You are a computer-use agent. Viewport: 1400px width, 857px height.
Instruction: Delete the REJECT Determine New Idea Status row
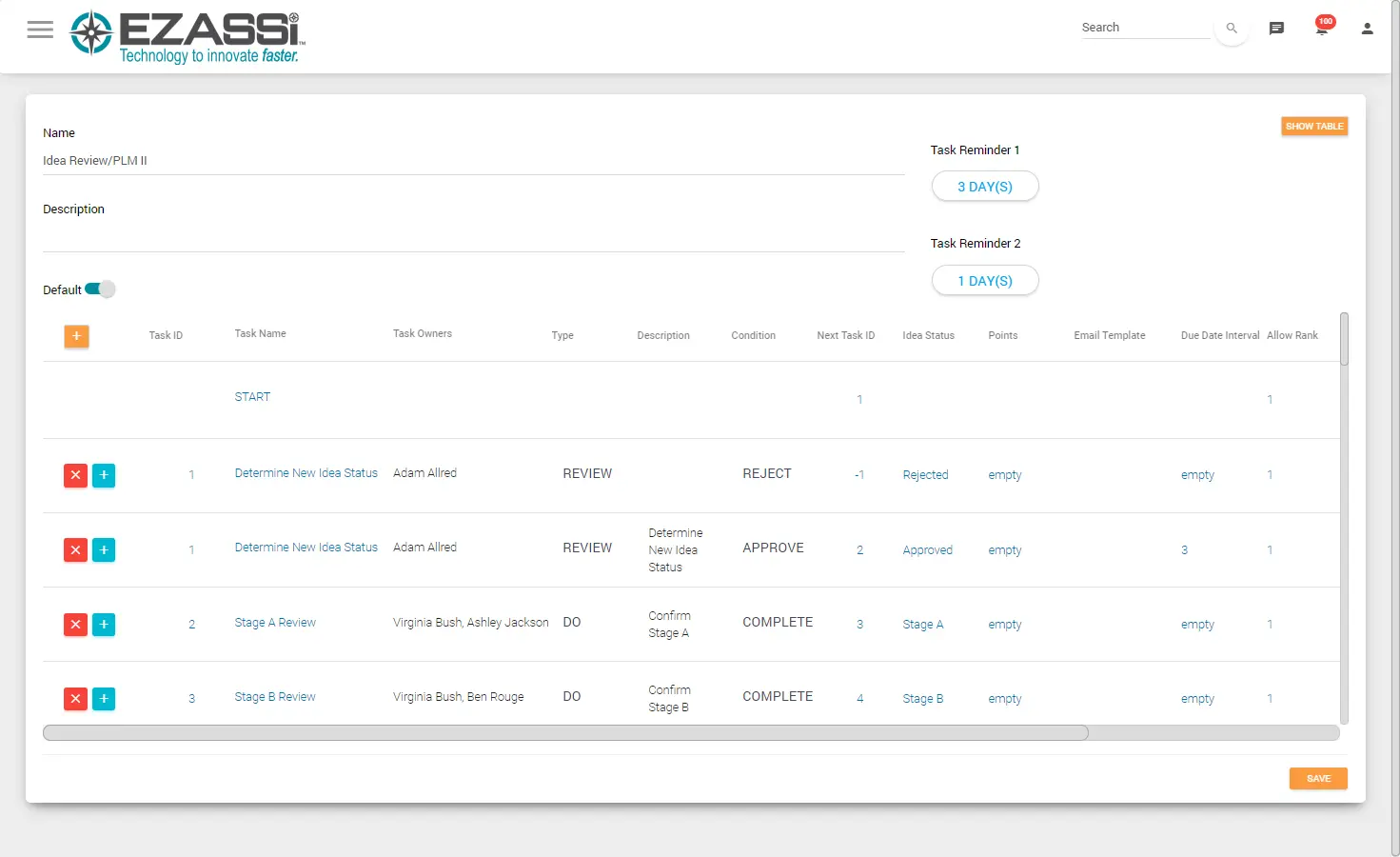tap(75, 475)
